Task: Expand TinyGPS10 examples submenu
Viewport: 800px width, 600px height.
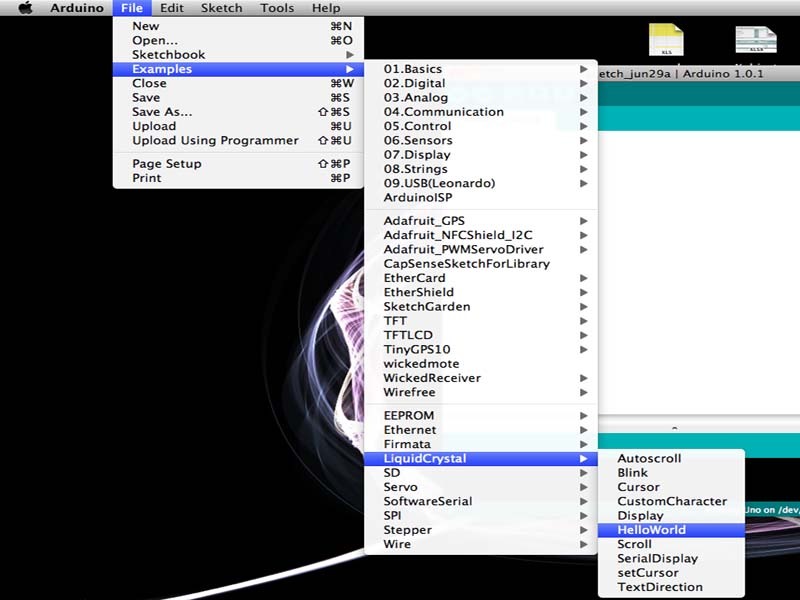Action: 481,349
